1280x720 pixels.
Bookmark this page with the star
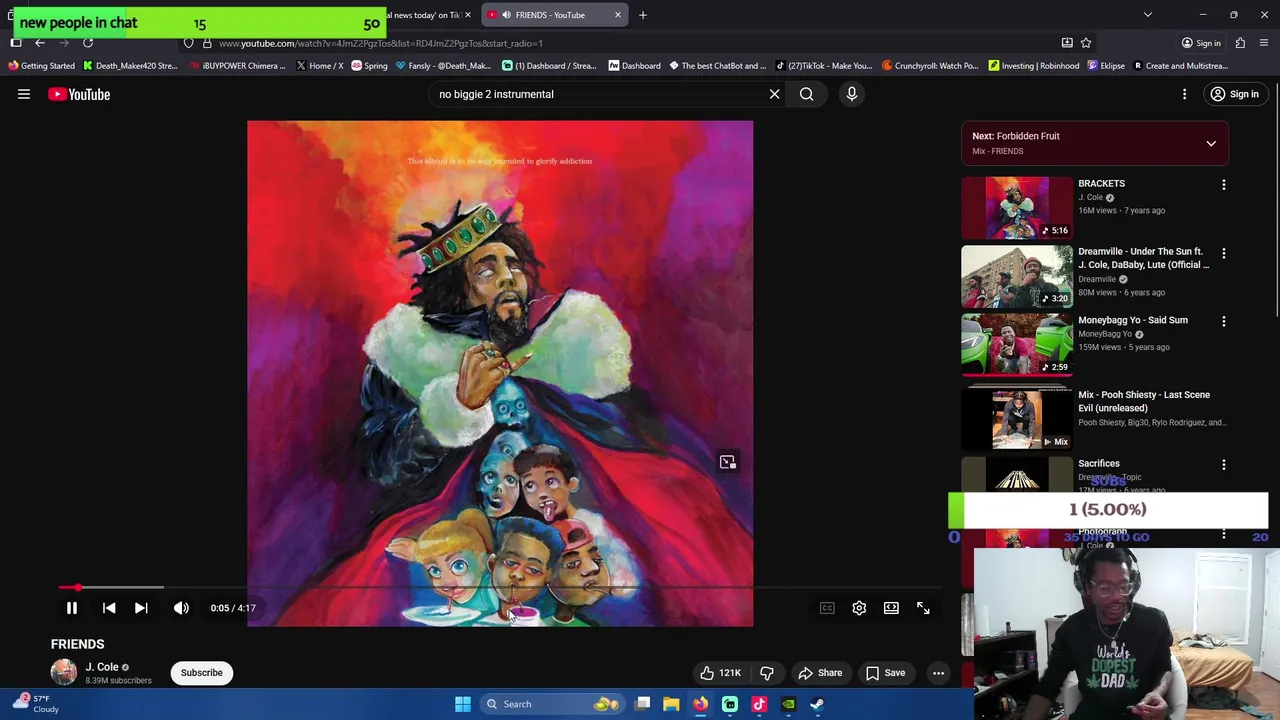[1086, 43]
